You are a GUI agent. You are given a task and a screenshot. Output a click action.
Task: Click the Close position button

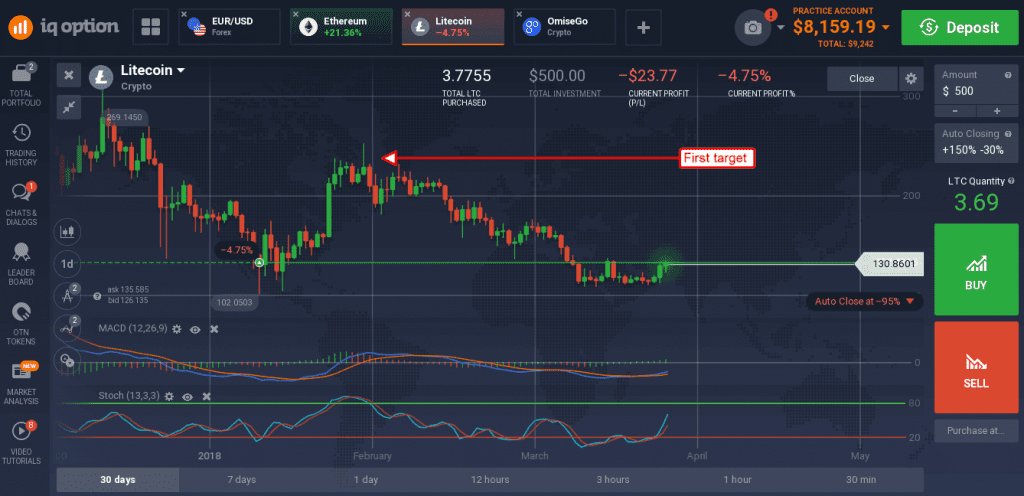(861, 79)
